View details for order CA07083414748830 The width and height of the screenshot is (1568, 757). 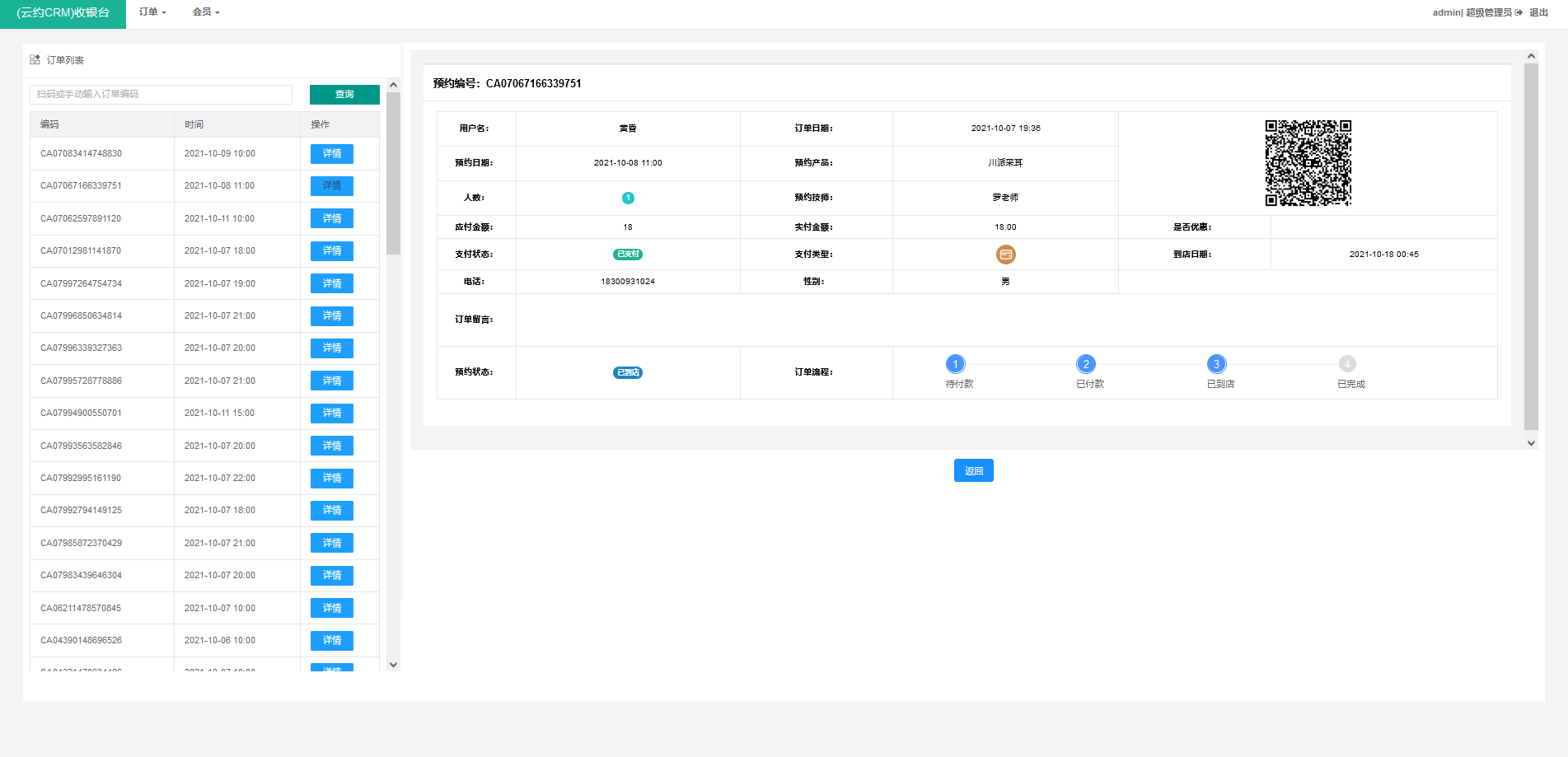[x=332, y=154]
